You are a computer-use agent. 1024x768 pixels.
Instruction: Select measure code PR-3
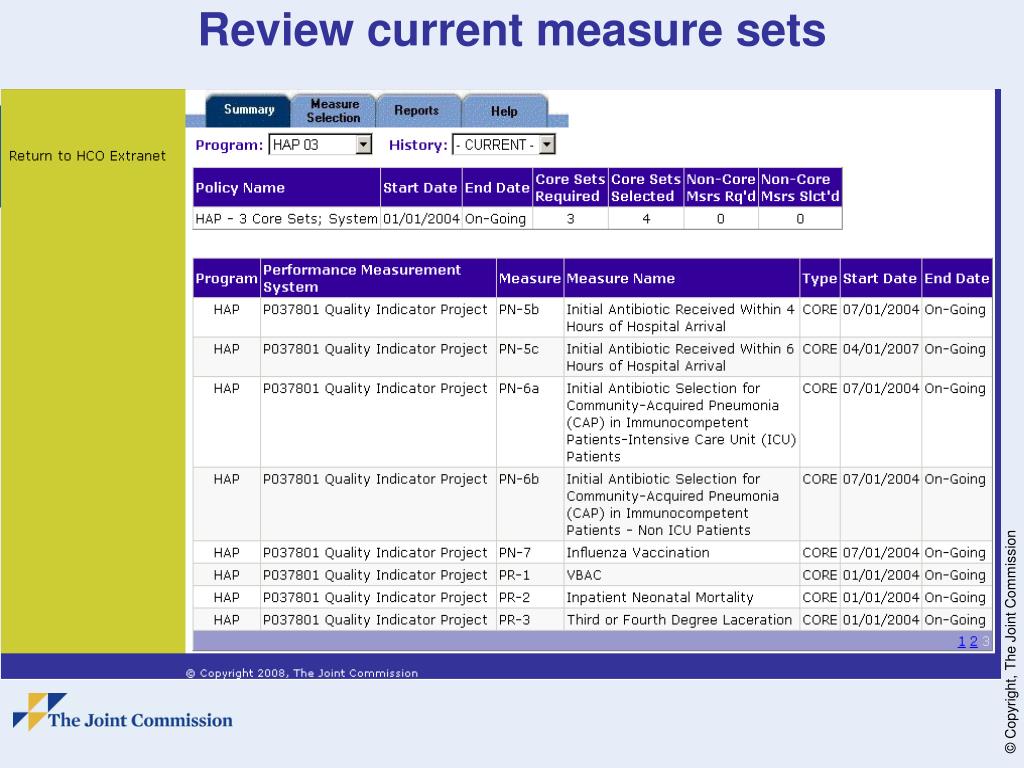(514, 620)
